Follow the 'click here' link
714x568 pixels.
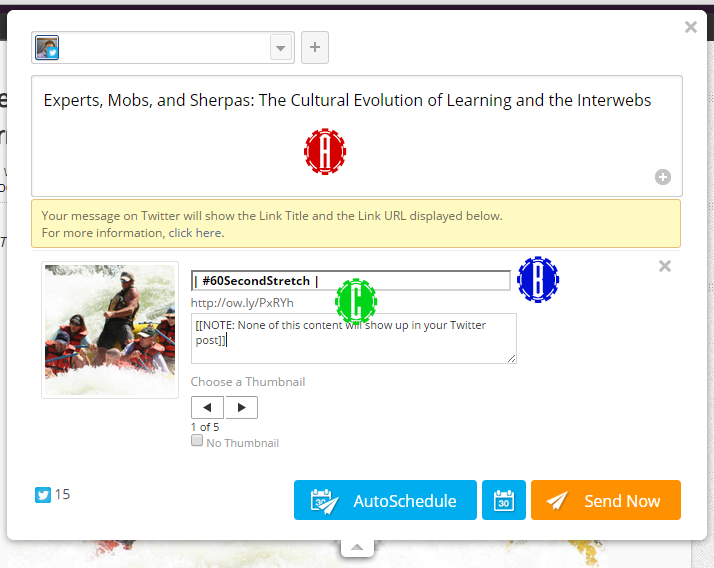196,233
